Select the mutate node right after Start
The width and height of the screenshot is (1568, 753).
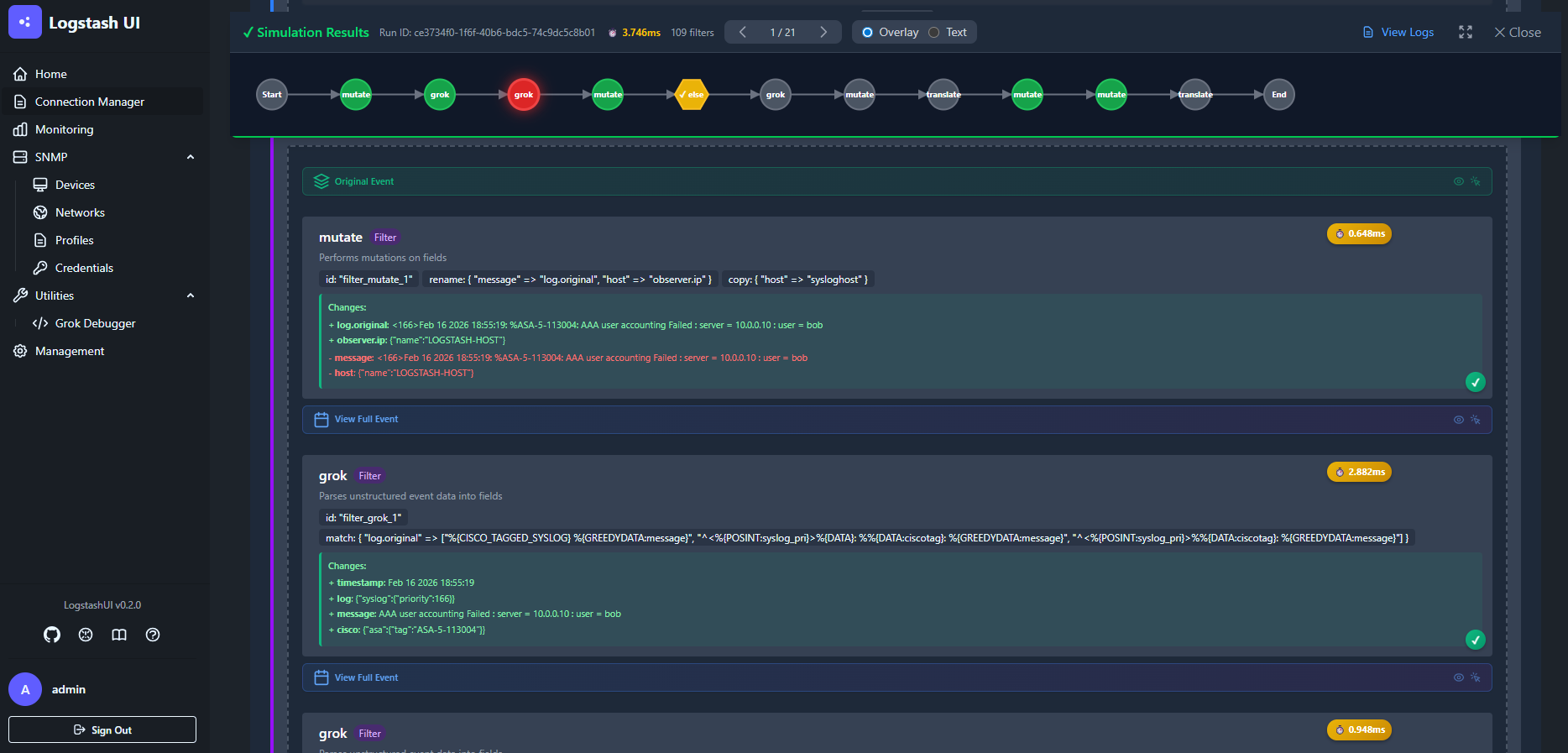[x=356, y=95]
